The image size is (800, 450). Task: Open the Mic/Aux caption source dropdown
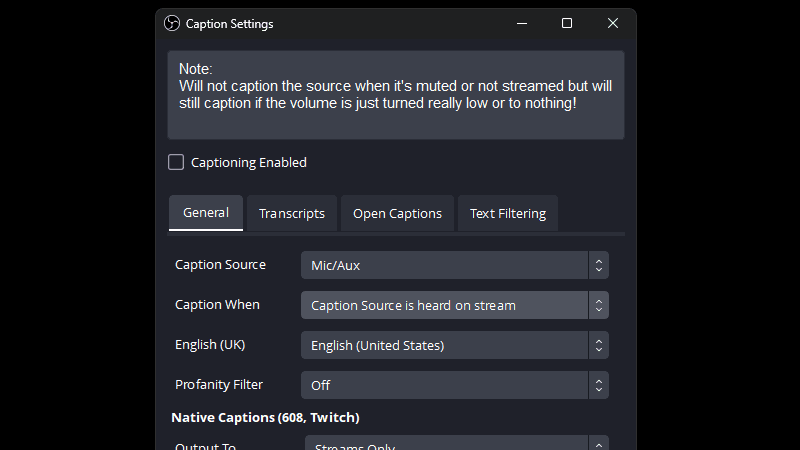click(x=445, y=265)
